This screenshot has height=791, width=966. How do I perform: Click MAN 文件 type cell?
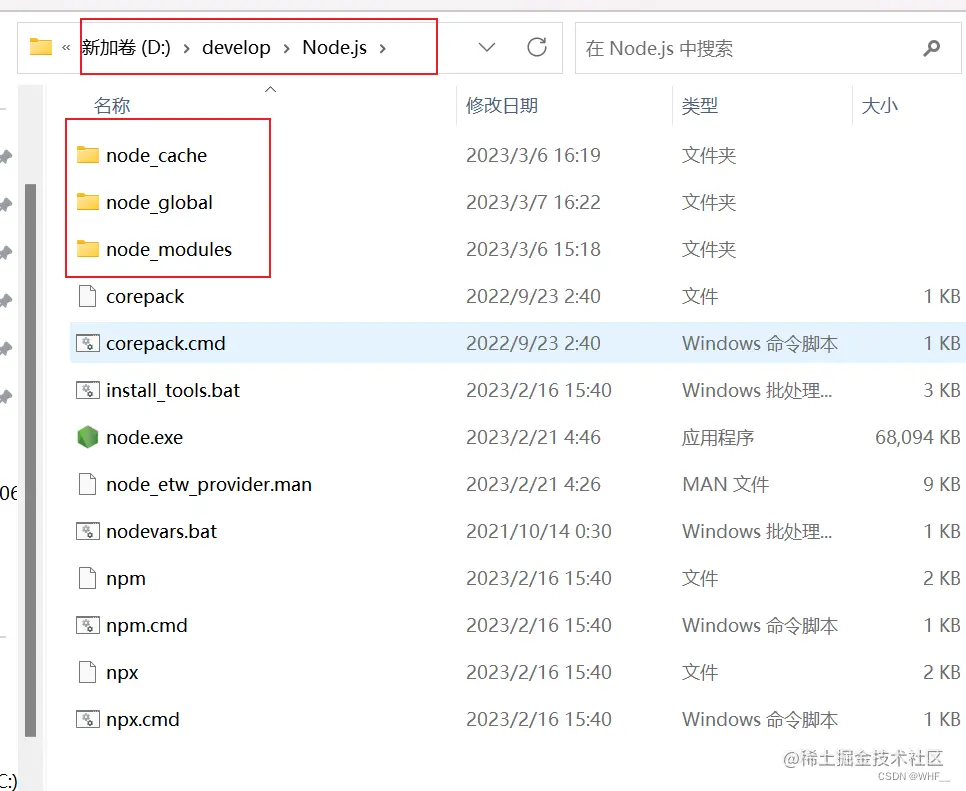[x=726, y=484]
